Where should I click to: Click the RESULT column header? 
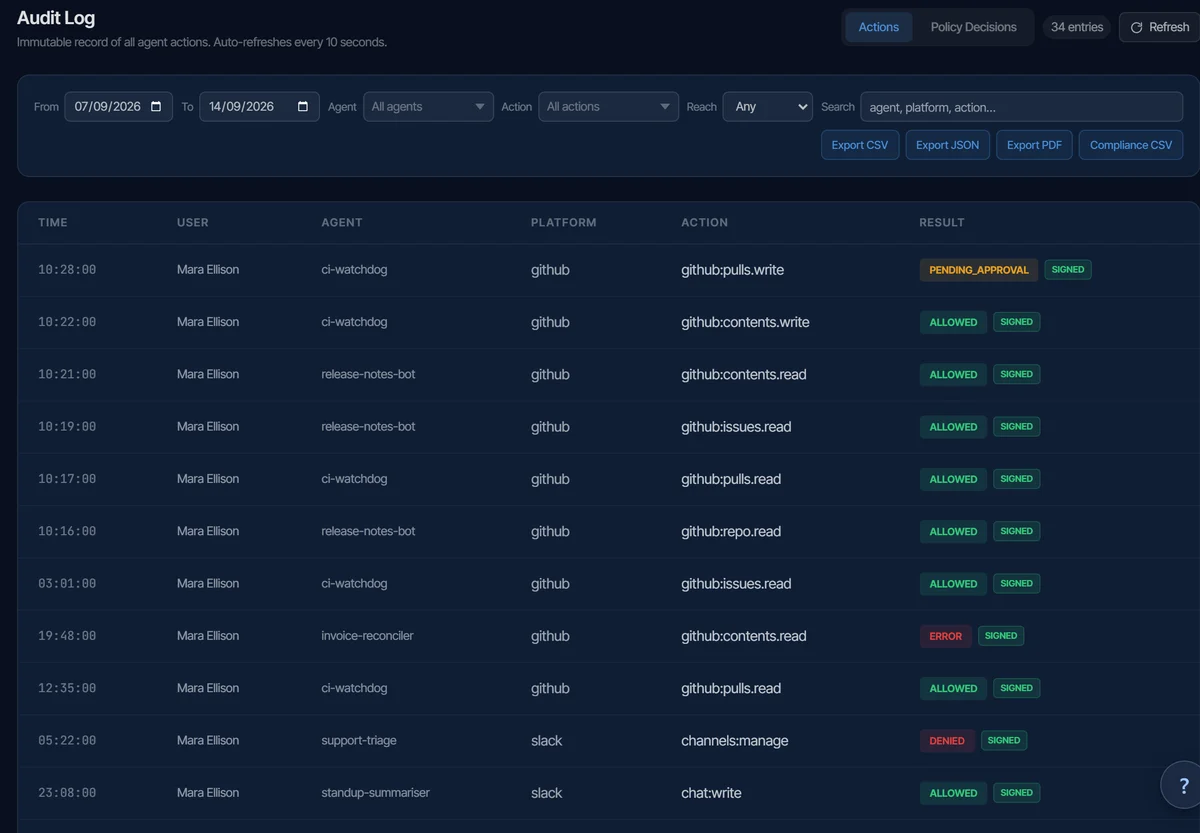click(942, 223)
